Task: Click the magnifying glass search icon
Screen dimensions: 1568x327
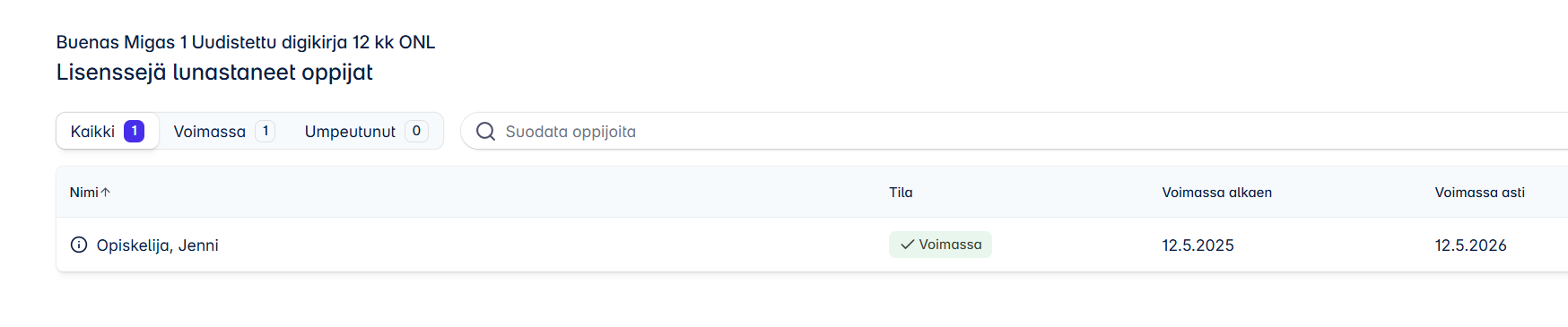Action: pyautogui.click(x=485, y=132)
